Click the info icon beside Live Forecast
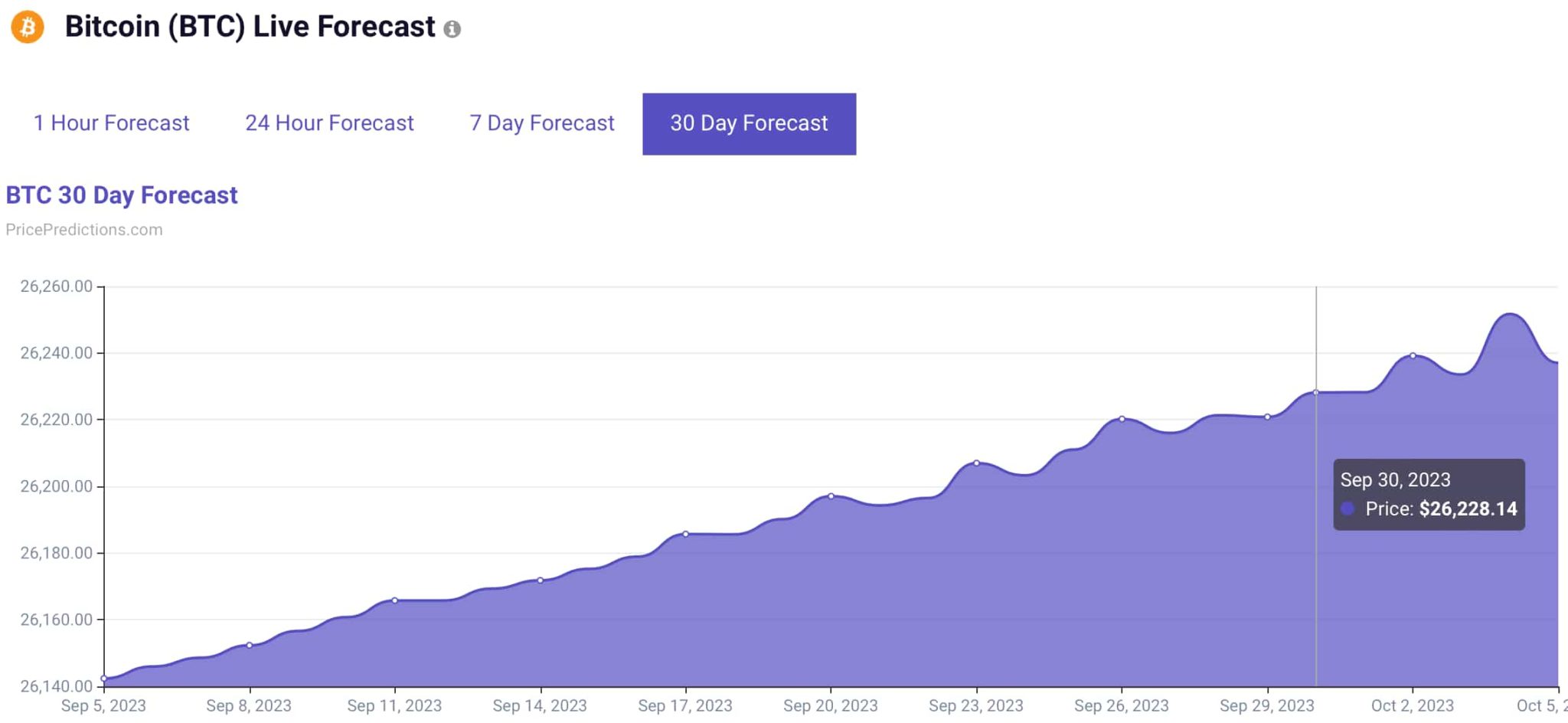The image size is (1568, 723). coord(452,29)
